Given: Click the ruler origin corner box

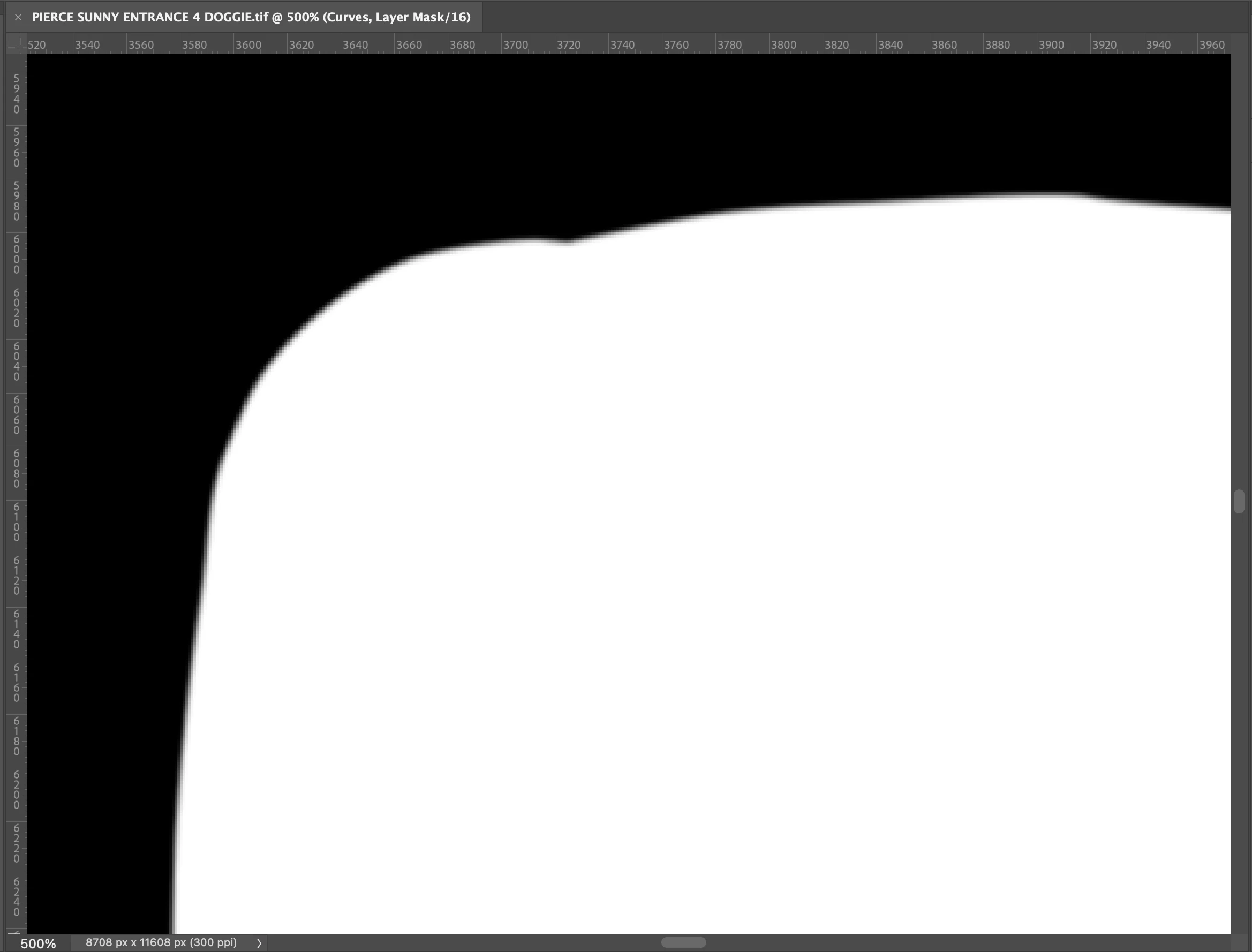Looking at the screenshot, I should [16, 44].
